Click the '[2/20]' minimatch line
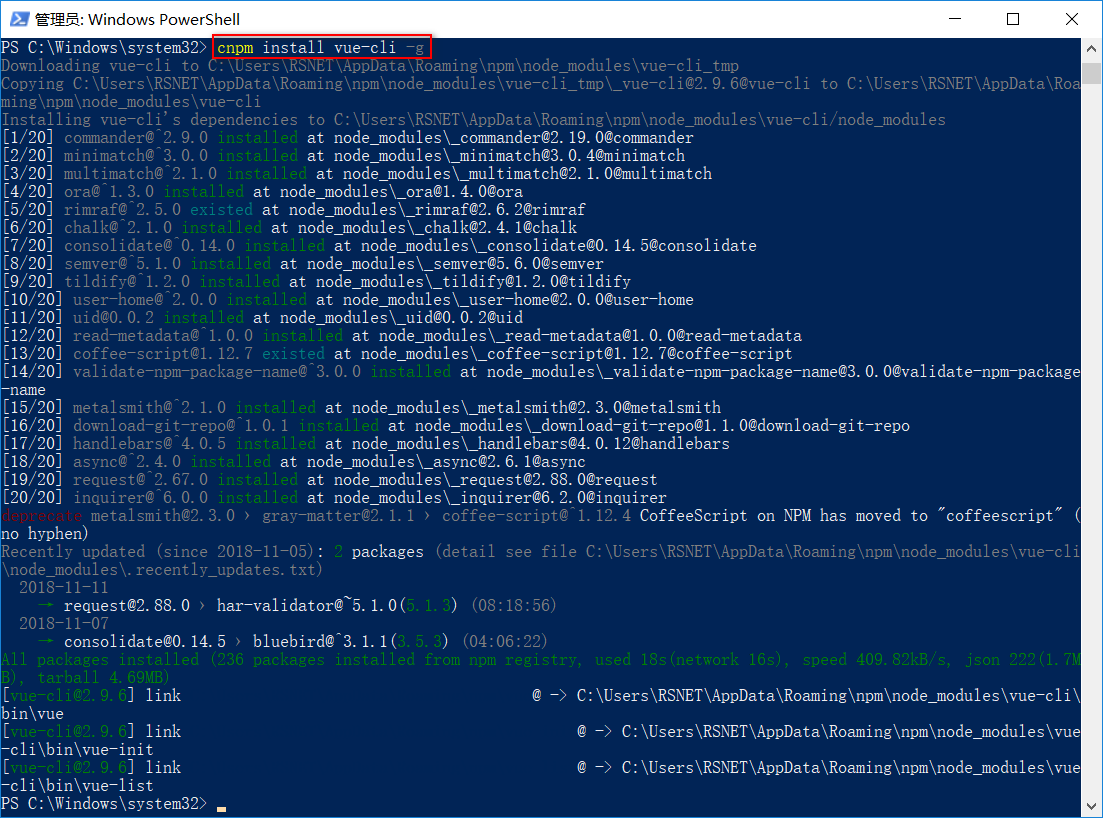This screenshot has width=1103, height=818. coord(343,155)
